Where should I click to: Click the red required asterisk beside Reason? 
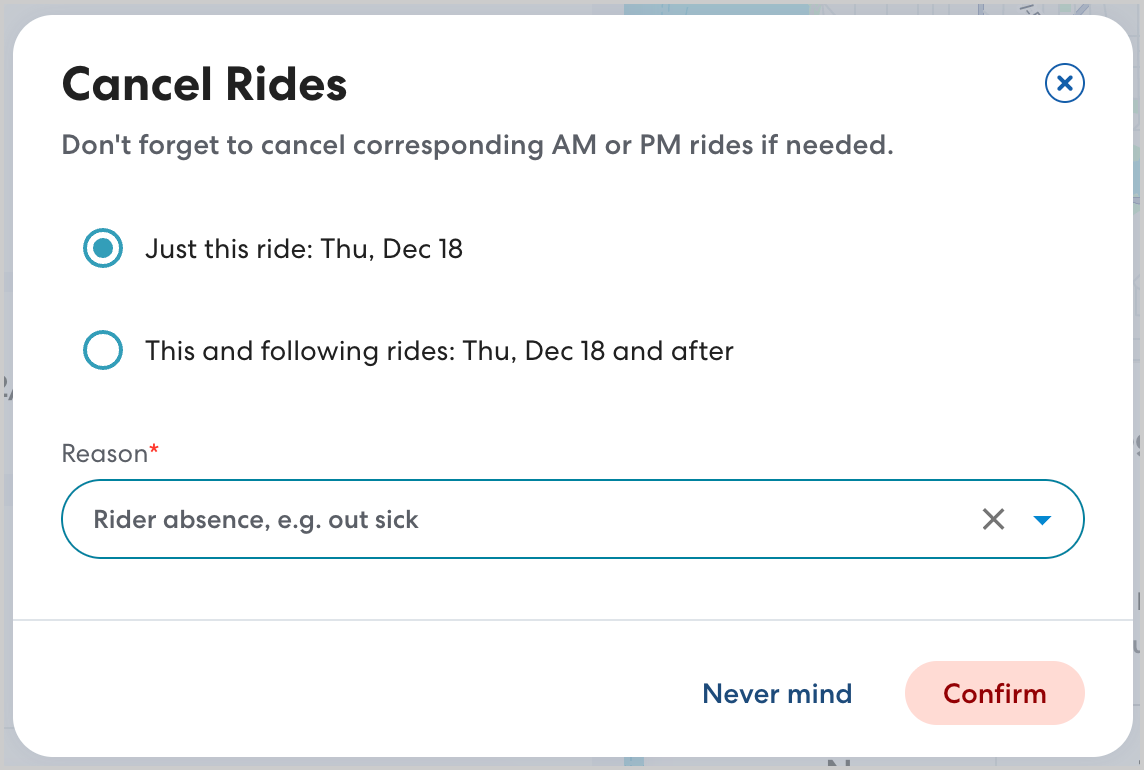pos(155,452)
